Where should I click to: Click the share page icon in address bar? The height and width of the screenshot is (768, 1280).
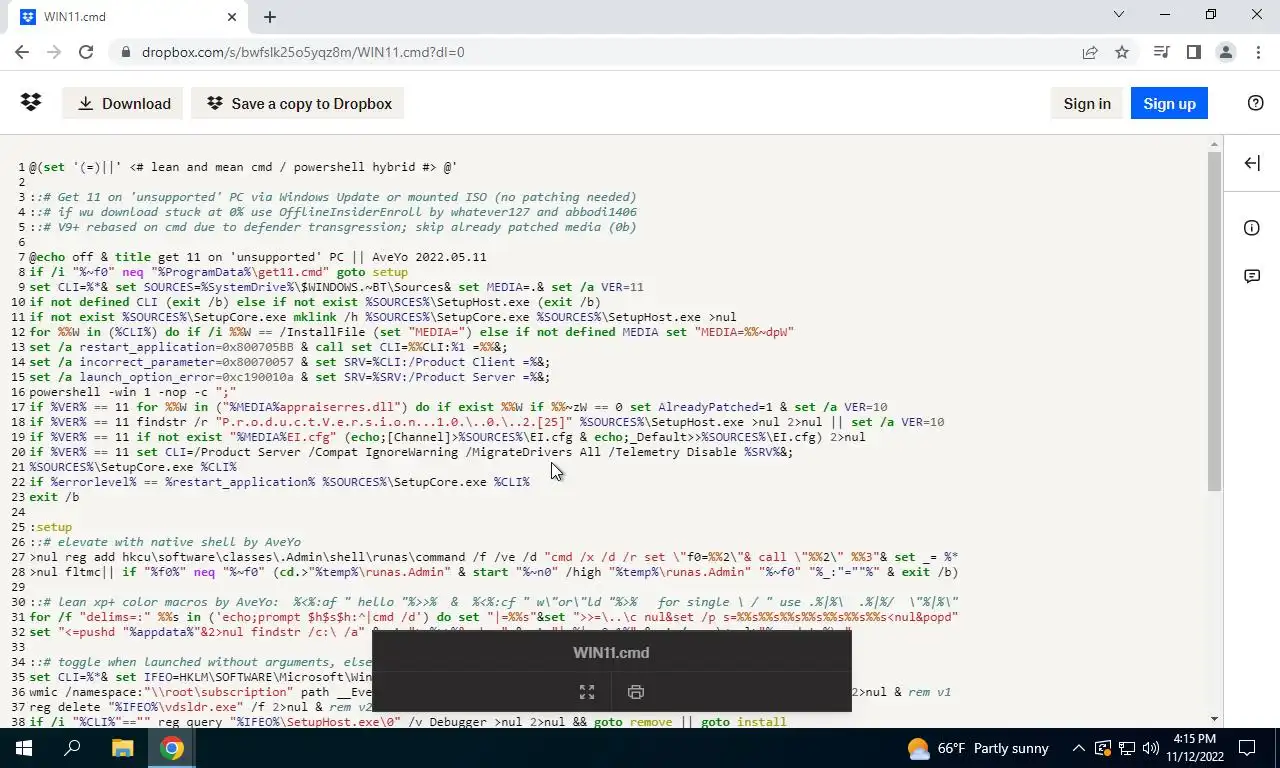tap(1090, 52)
